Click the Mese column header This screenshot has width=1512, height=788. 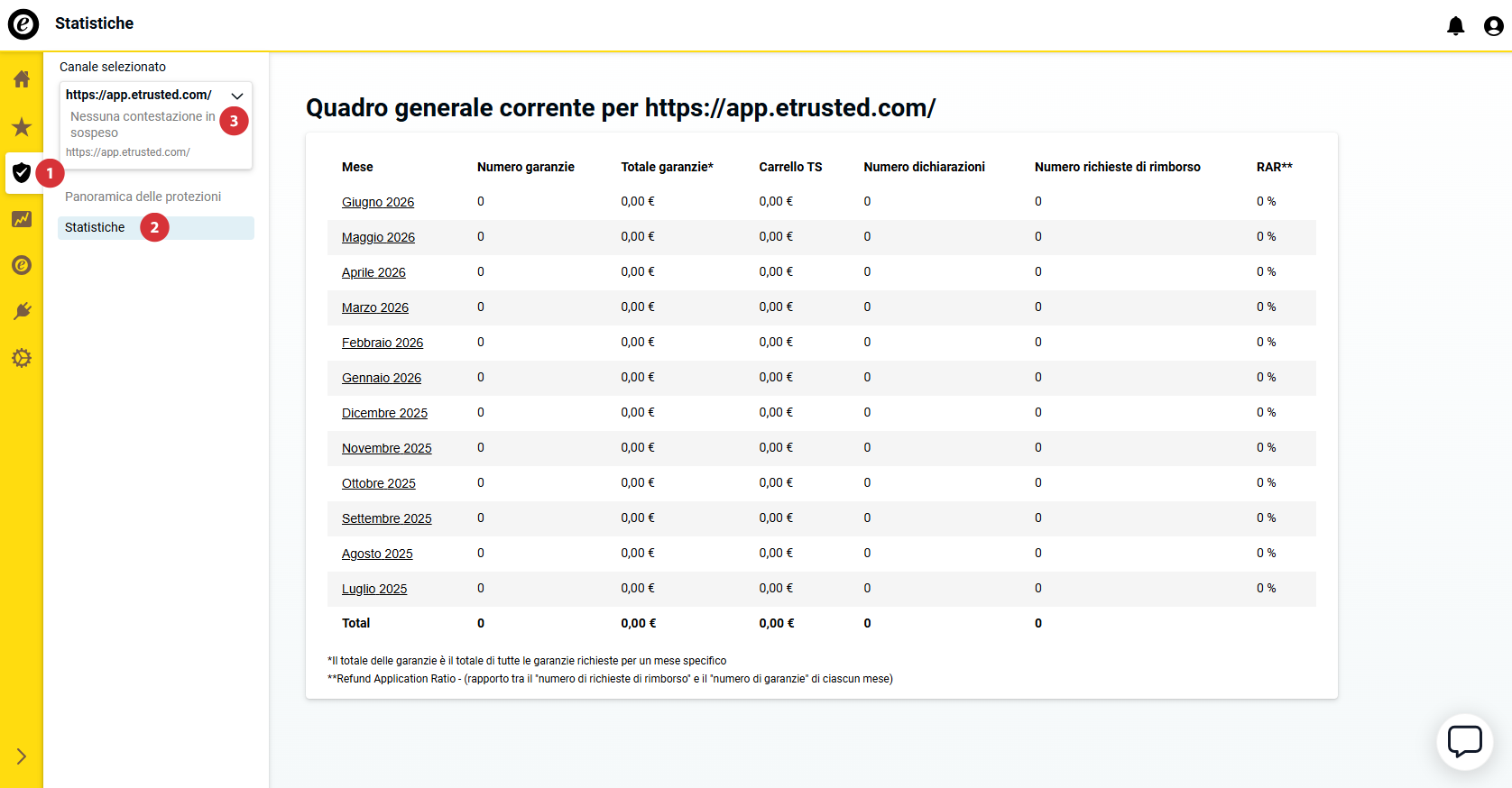(357, 167)
